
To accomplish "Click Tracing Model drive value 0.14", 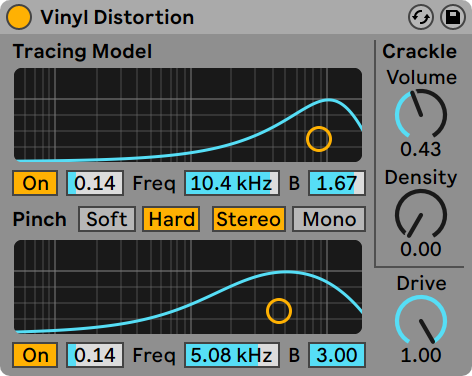I will click(95, 183).
